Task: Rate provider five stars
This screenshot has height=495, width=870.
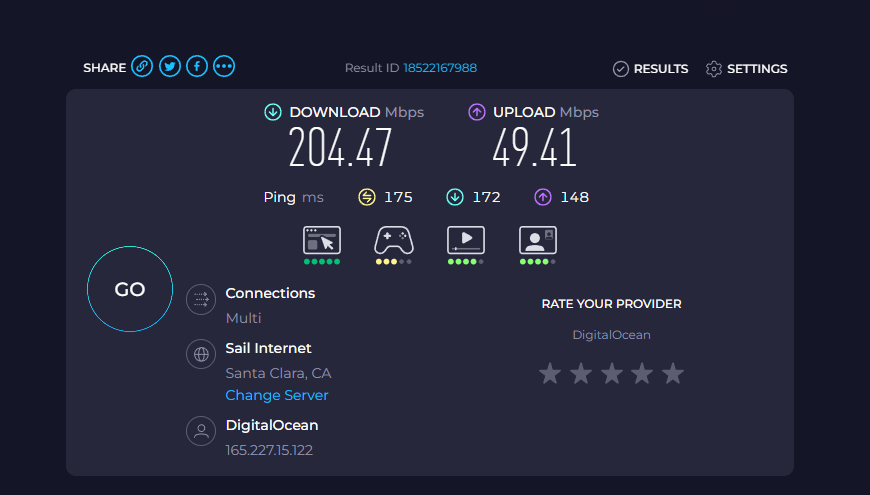Action: click(x=673, y=373)
